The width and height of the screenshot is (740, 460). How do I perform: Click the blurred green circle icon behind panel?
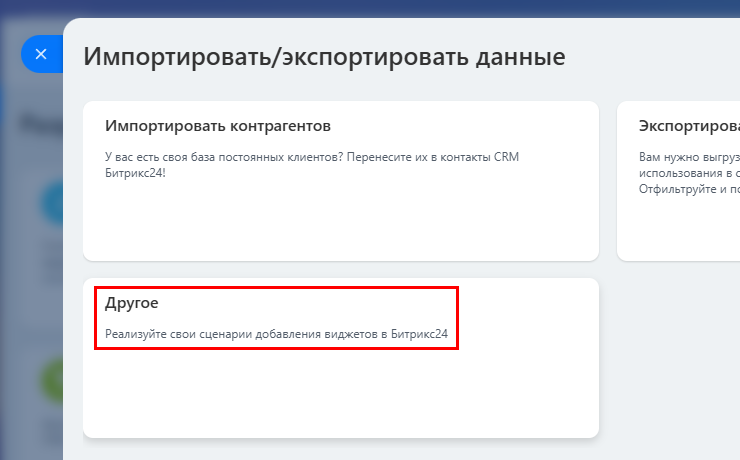[x=52, y=380]
